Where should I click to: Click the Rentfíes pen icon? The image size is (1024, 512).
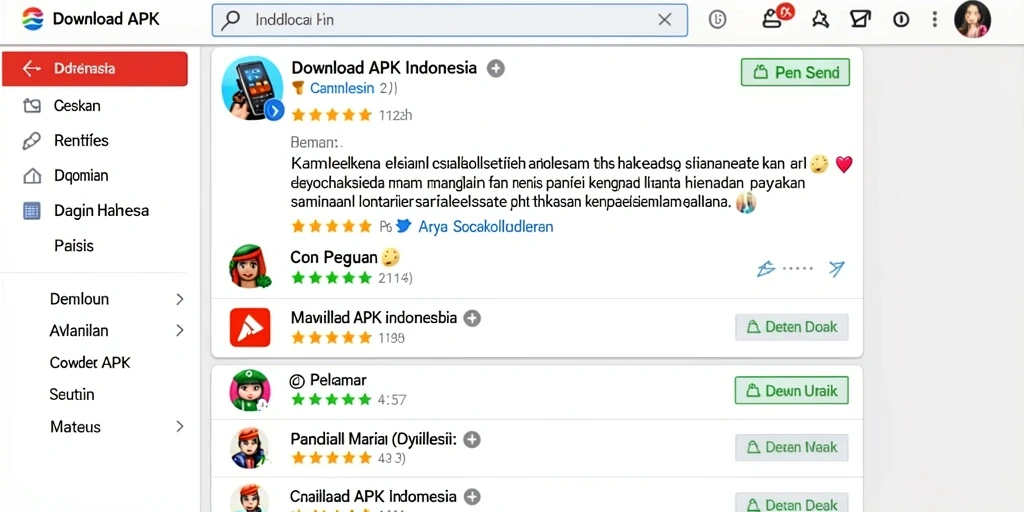(x=31, y=141)
